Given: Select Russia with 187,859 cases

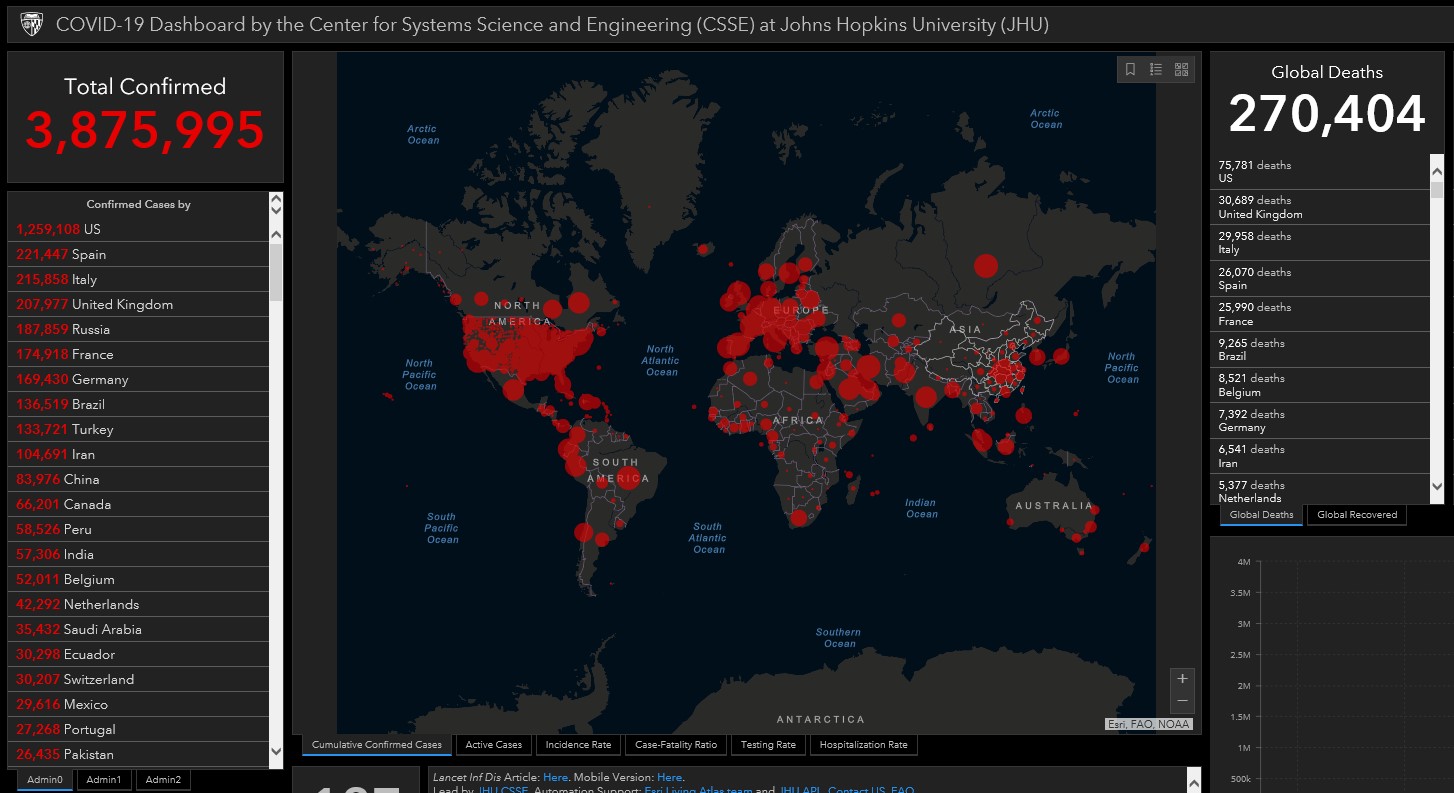Looking at the screenshot, I should (x=138, y=329).
